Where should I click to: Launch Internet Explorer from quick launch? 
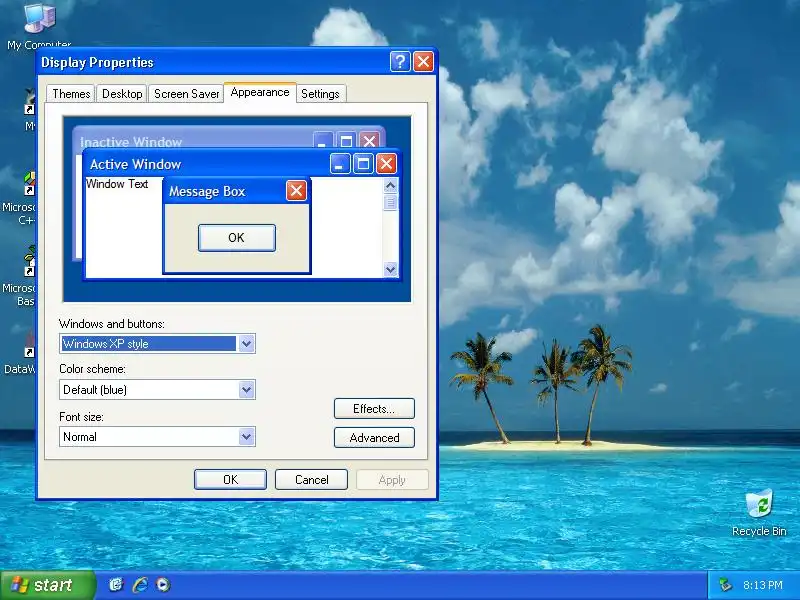(x=140, y=585)
